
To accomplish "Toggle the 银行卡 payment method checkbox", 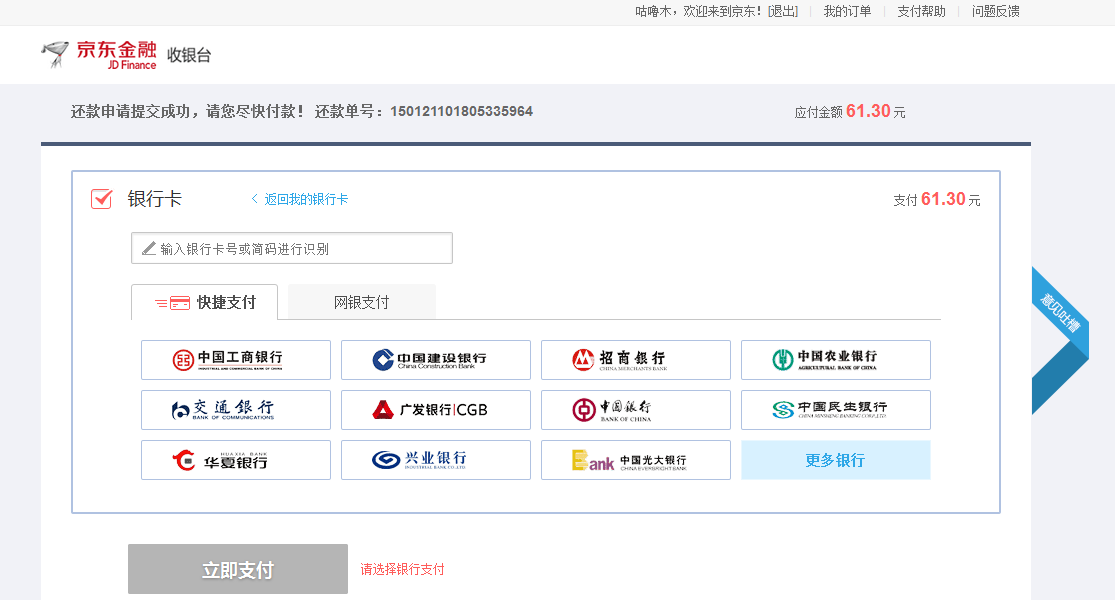I will (102, 199).
